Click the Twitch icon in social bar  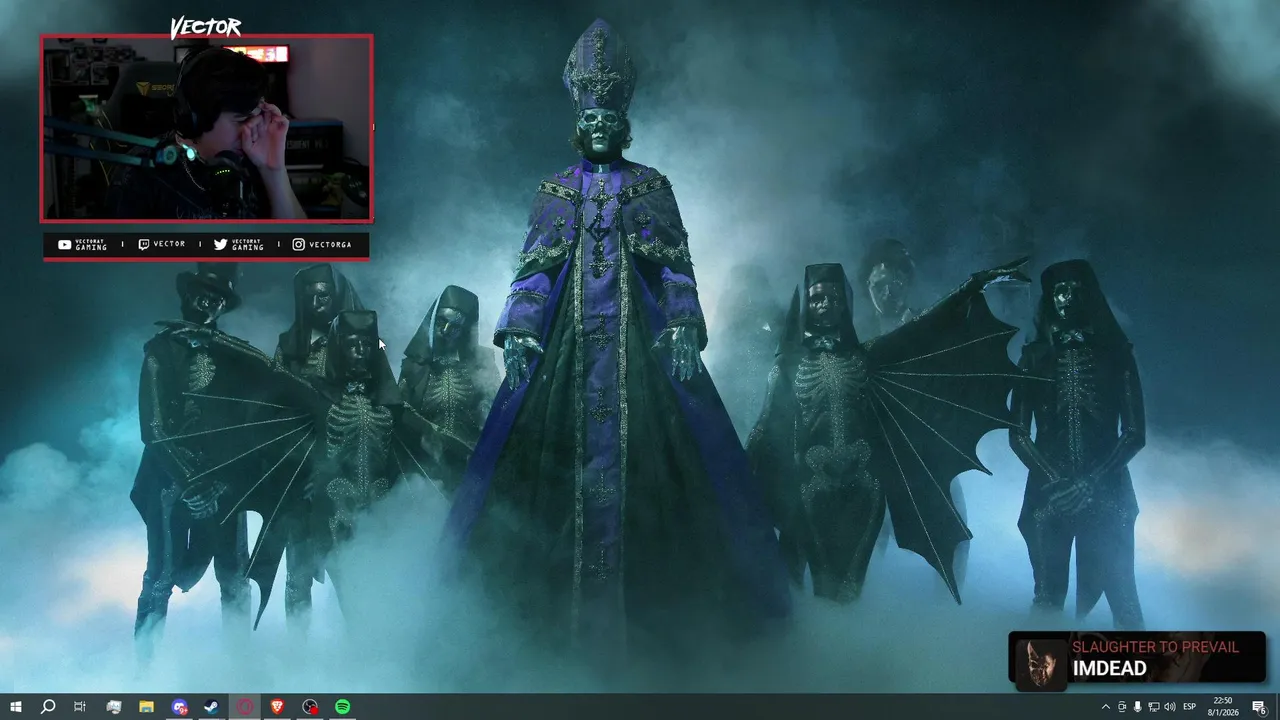click(143, 244)
